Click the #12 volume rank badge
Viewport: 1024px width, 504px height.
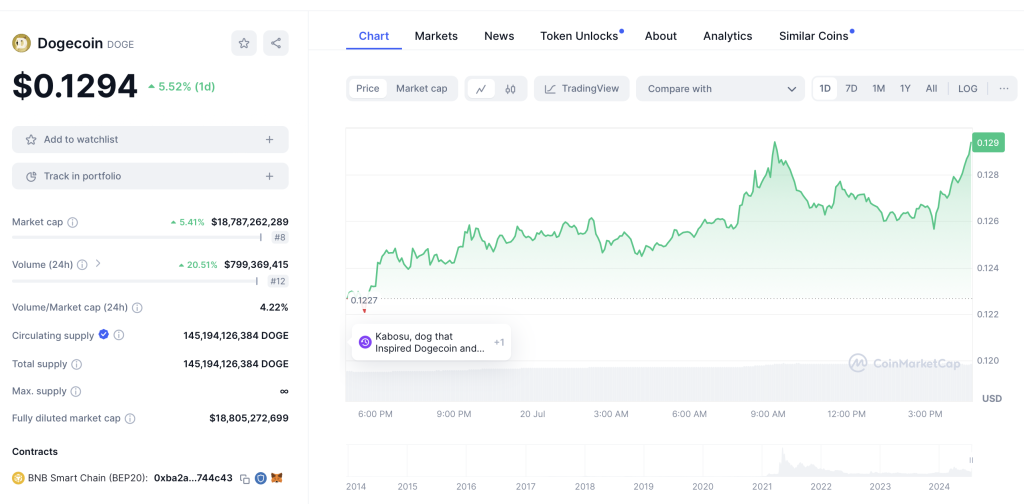278,281
